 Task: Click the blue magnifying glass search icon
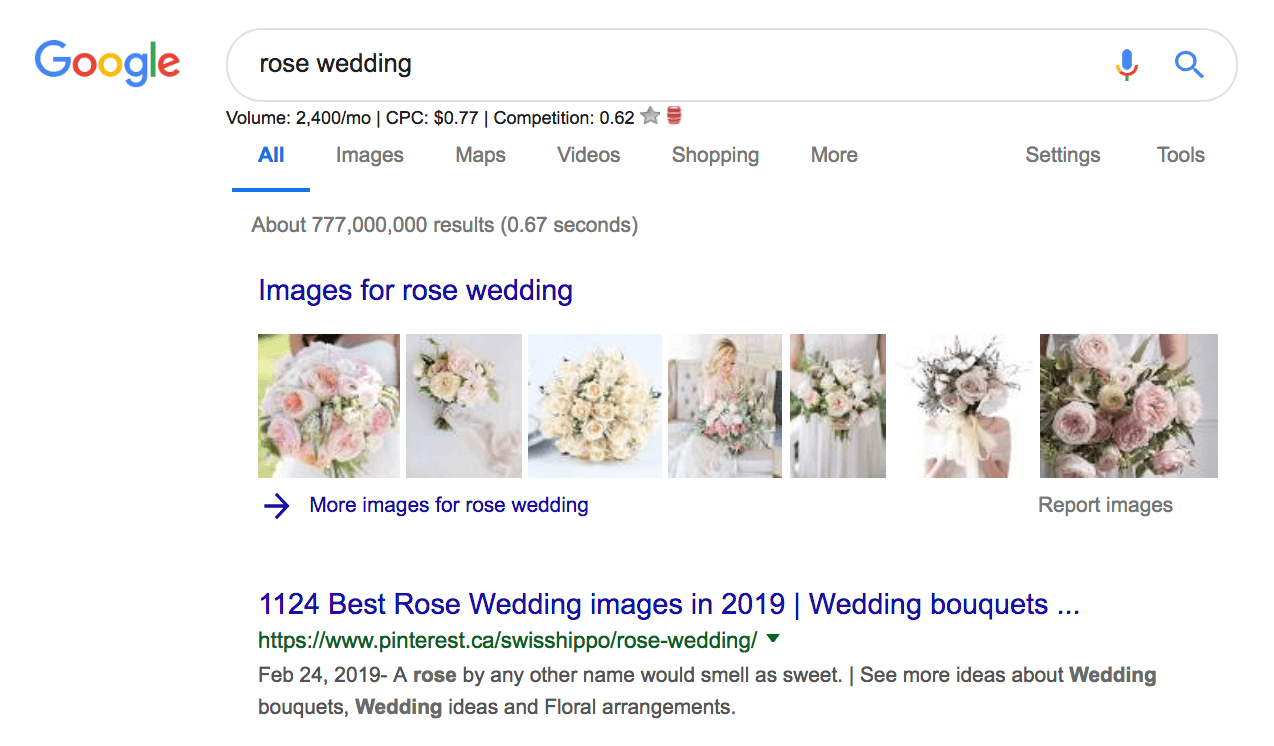pyautogui.click(x=1188, y=65)
